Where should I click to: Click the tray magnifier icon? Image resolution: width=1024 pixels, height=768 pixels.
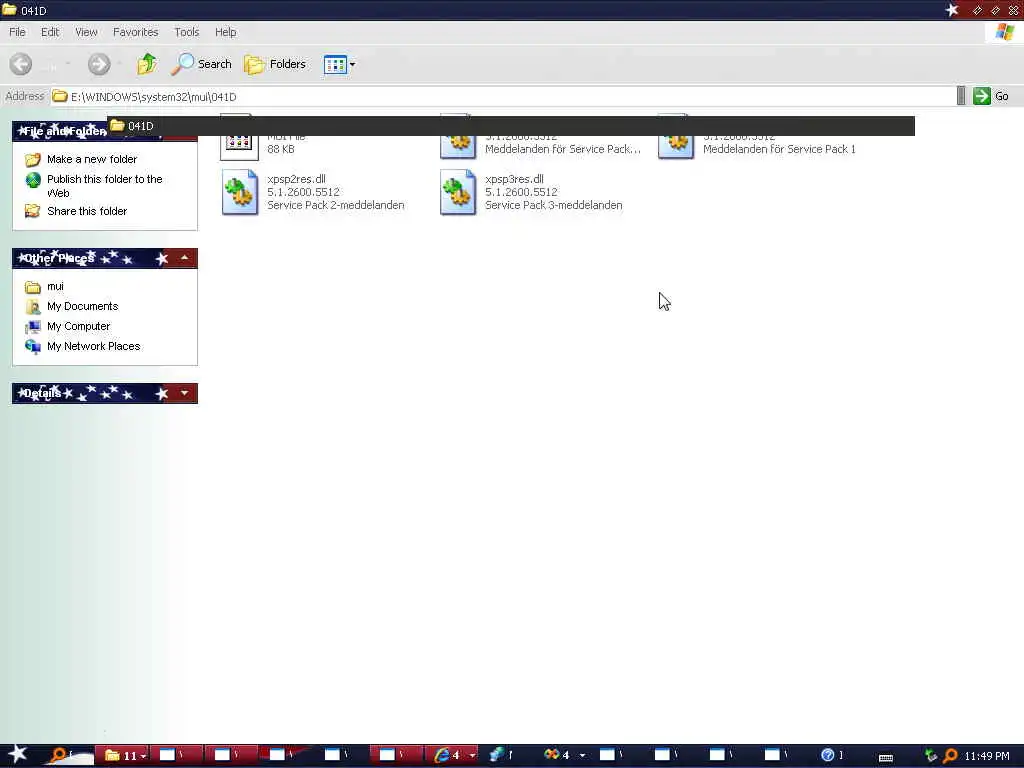tap(950, 756)
